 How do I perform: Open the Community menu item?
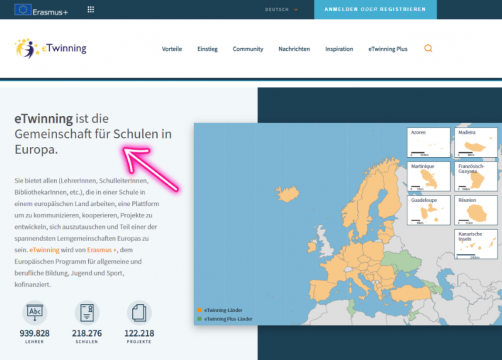(248, 49)
